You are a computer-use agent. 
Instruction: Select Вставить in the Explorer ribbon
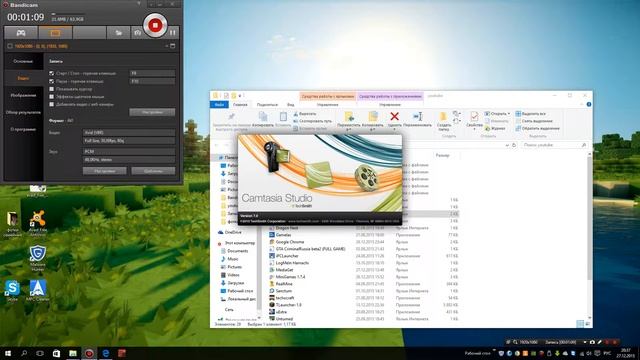(x=283, y=119)
